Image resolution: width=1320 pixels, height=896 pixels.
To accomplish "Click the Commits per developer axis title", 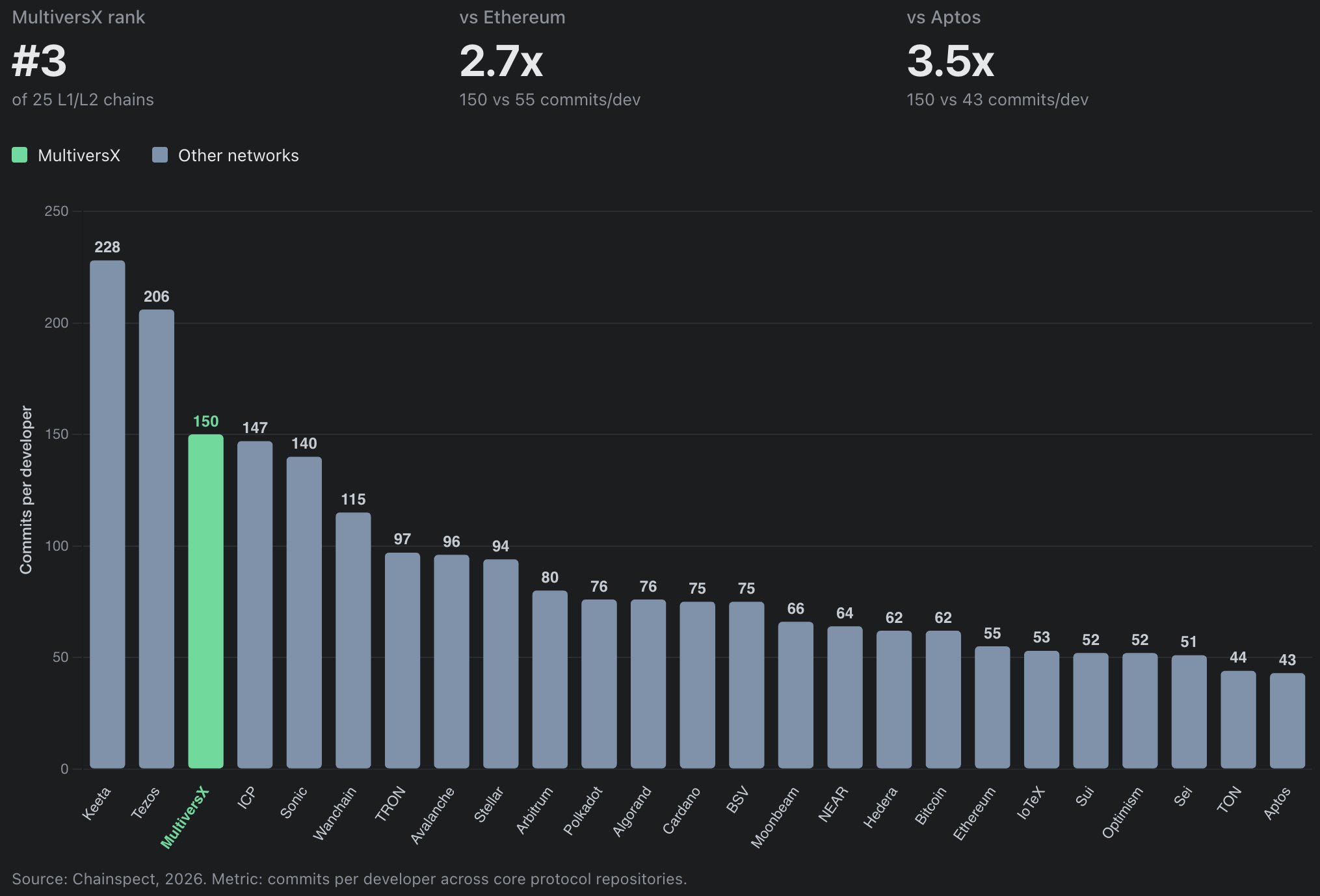I will 26,490.
